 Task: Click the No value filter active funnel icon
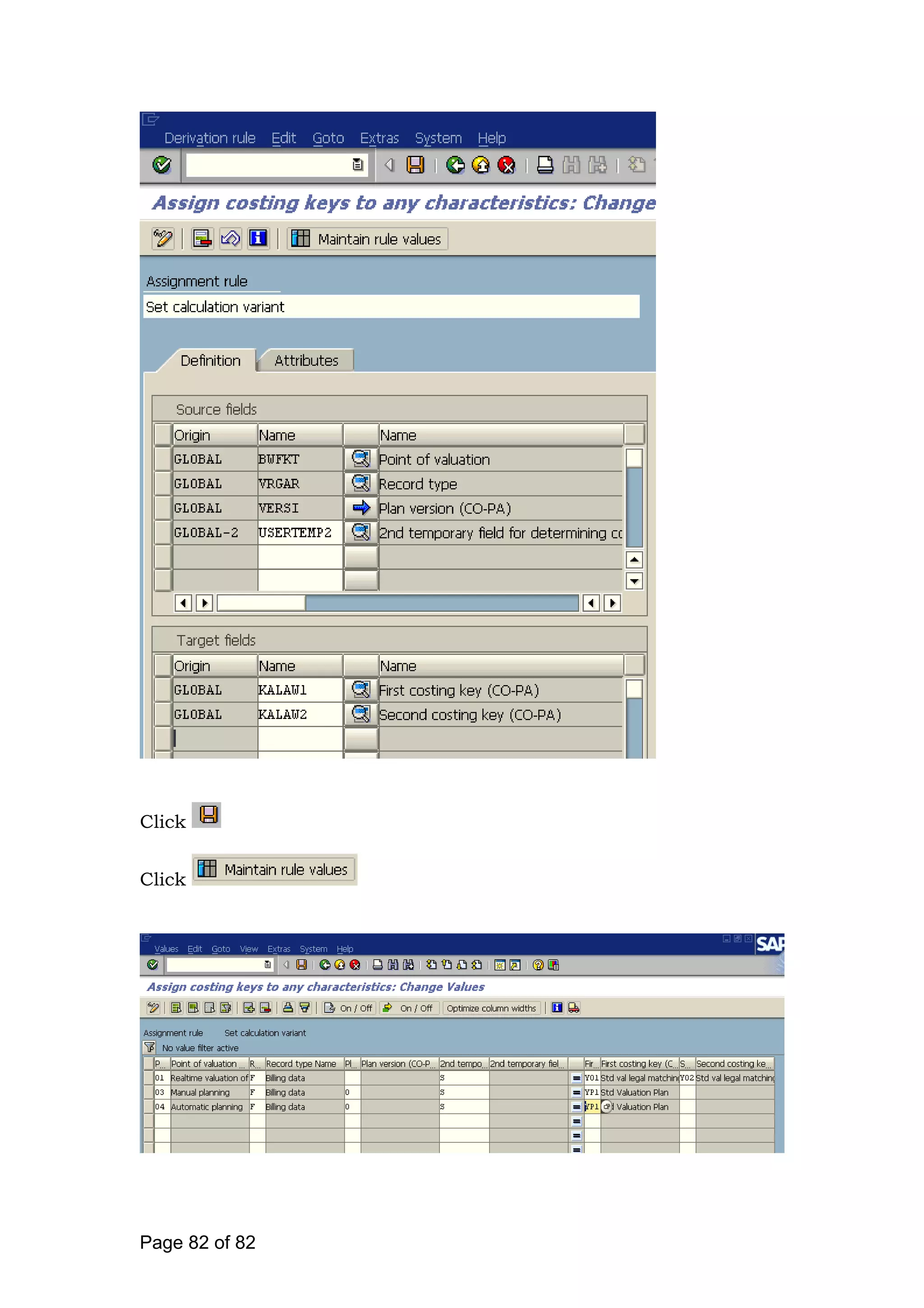(150, 1047)
